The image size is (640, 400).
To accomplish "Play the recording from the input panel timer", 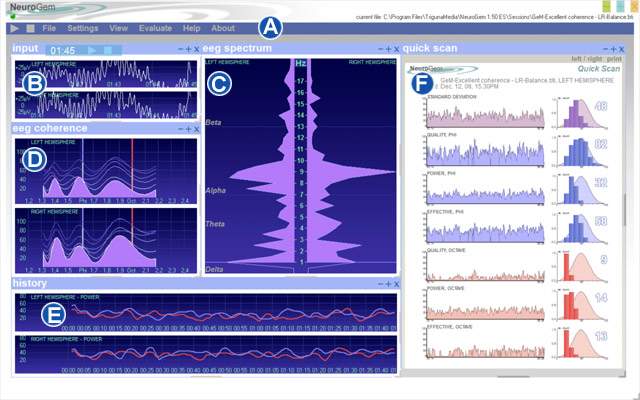I will point(92,50).
